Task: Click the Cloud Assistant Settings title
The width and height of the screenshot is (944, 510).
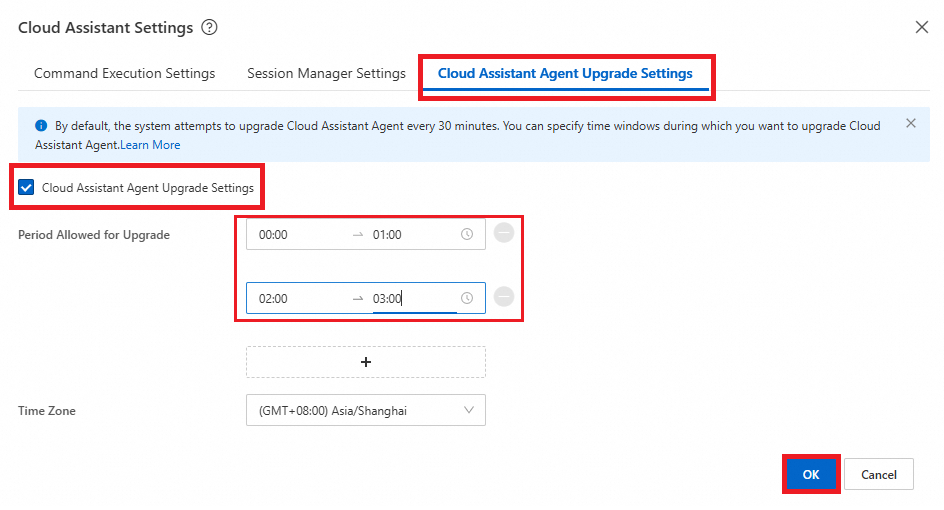Action: point(105,28)
